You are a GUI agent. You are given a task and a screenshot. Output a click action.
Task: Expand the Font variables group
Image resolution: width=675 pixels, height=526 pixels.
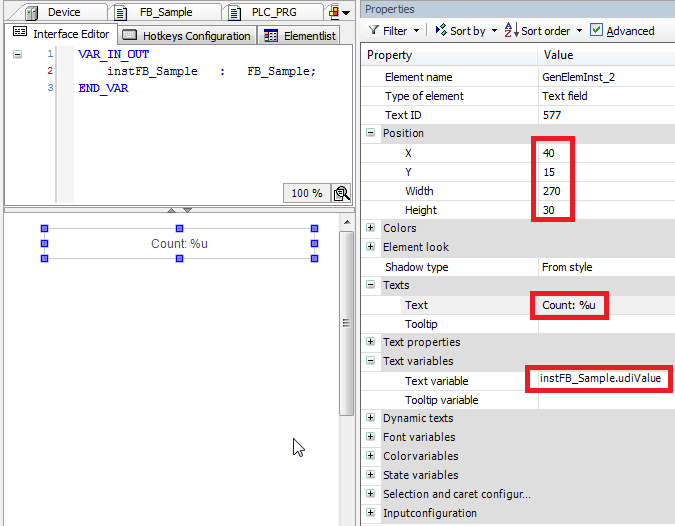pos(371,437)
